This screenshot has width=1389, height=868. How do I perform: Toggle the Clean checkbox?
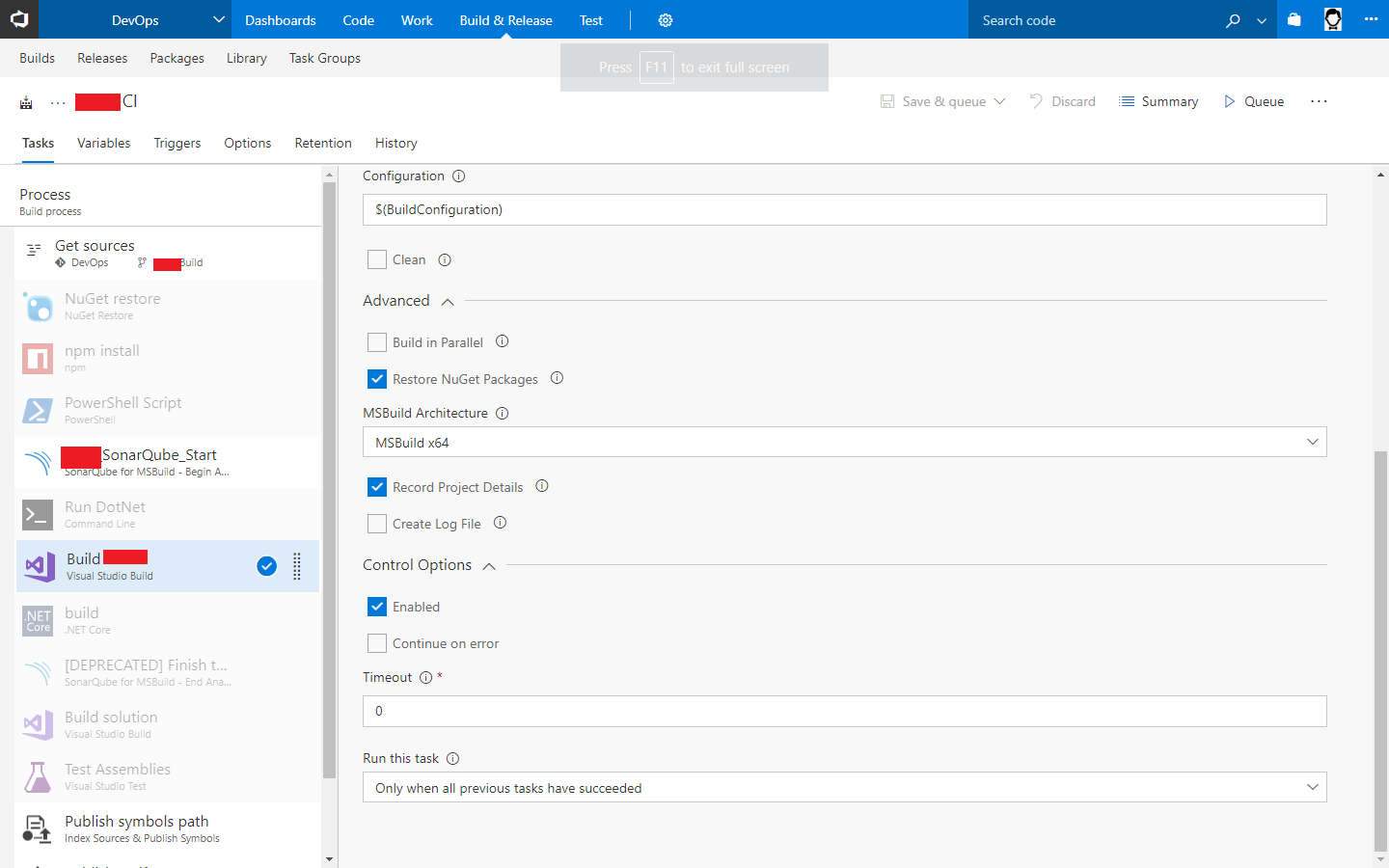click(x=377, y=259)
